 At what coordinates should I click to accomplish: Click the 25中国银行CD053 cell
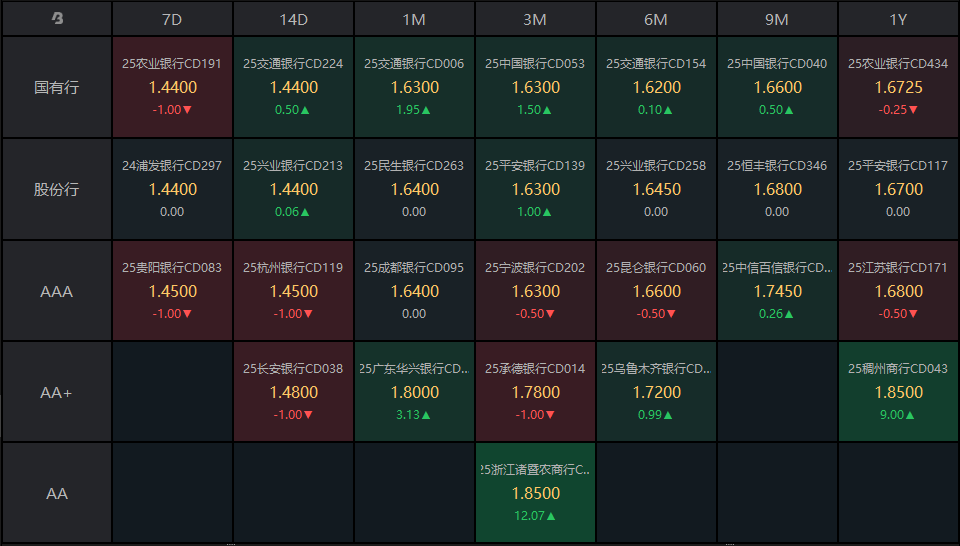(x=535, y=87)
